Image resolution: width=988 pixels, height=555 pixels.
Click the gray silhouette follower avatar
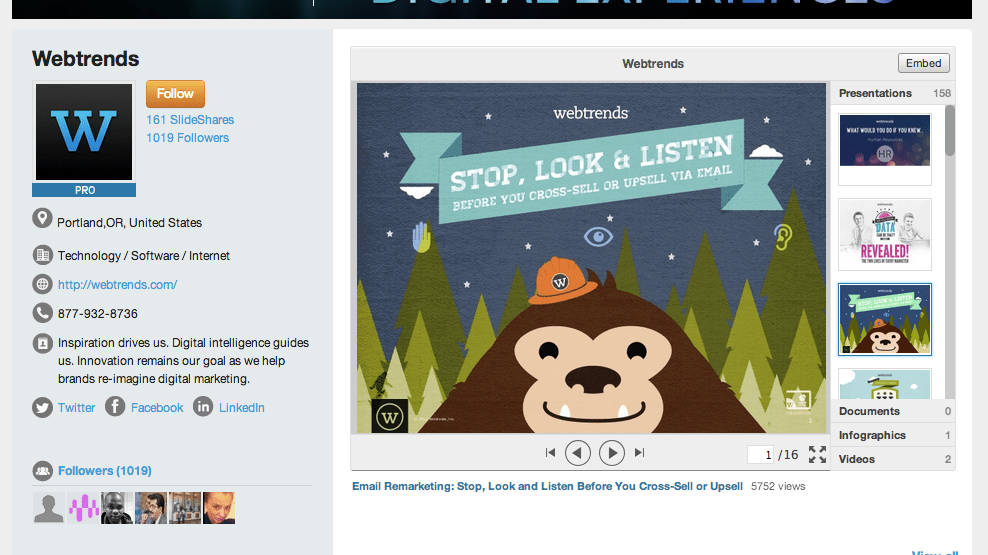[49, 508]
